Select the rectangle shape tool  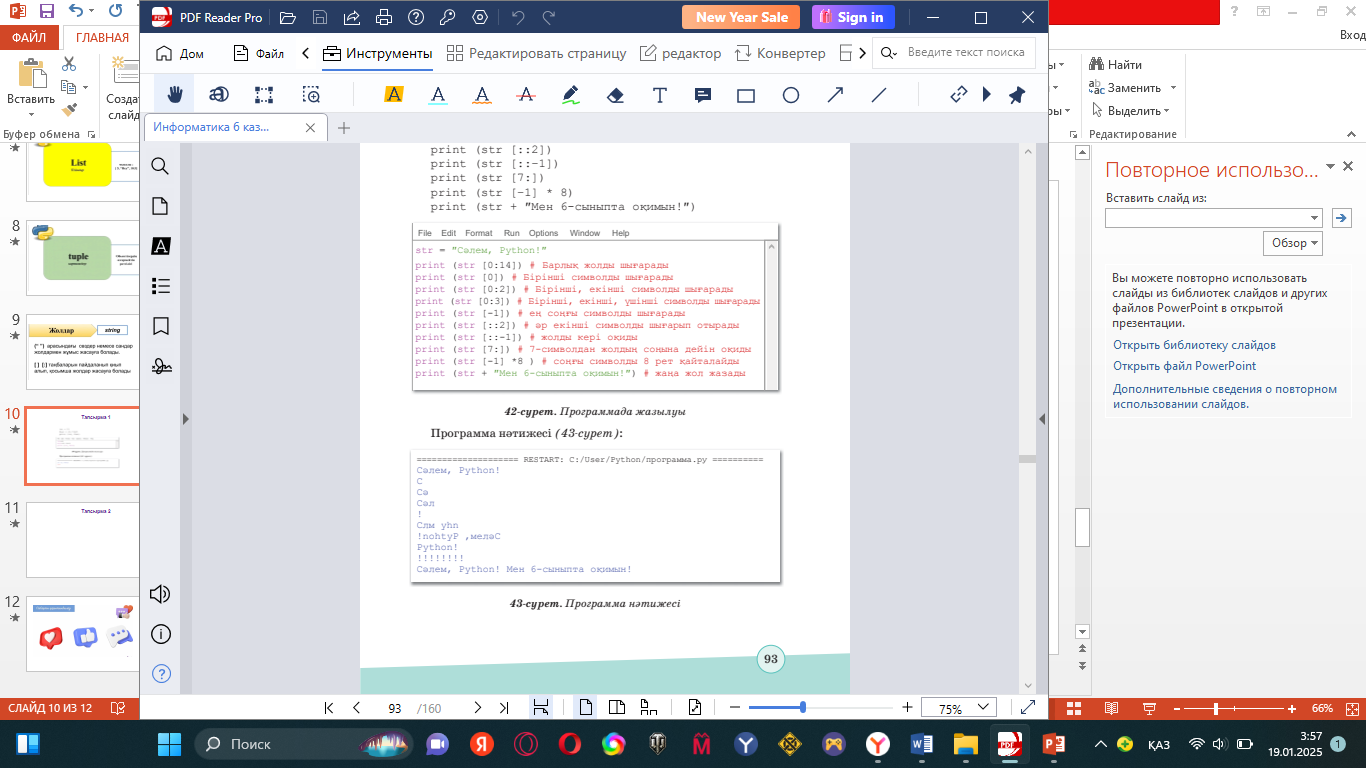click(746, 95)
